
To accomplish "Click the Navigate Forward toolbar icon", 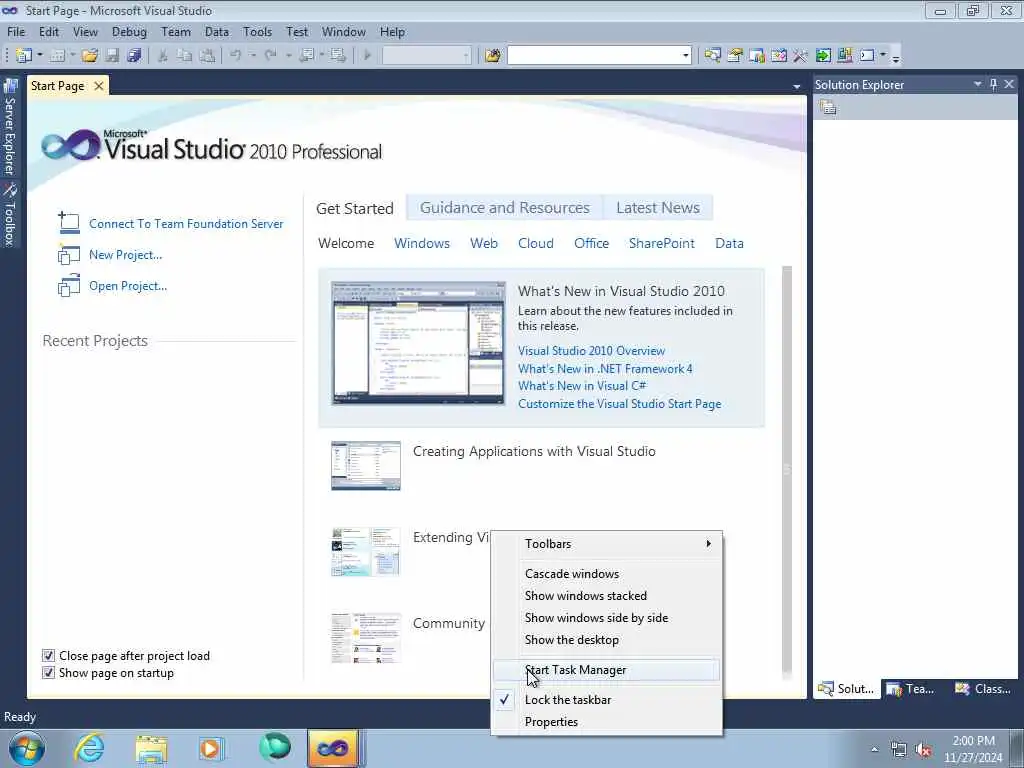I will (338, 56).
